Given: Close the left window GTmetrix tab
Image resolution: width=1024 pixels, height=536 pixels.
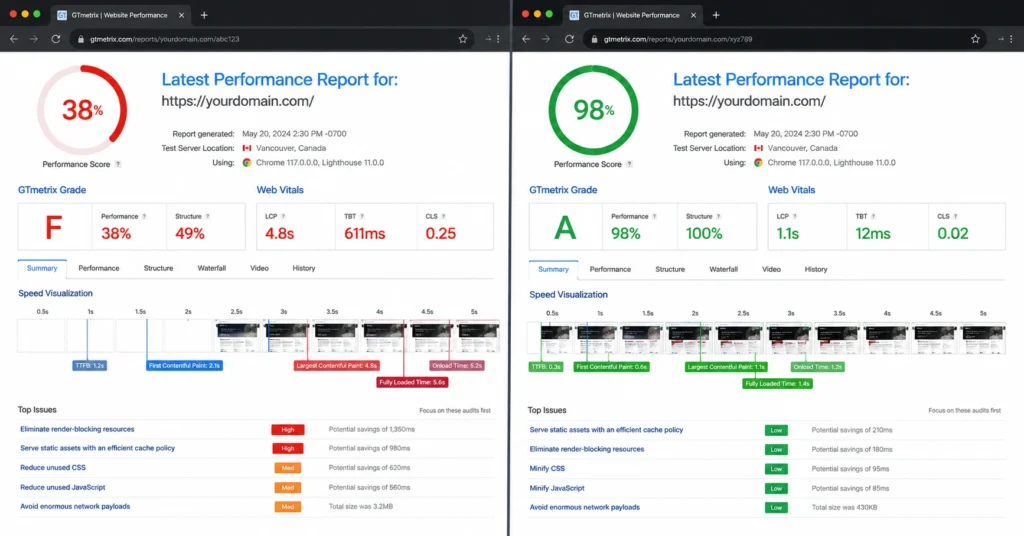Looking at the screenshot, I should click(x=181, y=15).
